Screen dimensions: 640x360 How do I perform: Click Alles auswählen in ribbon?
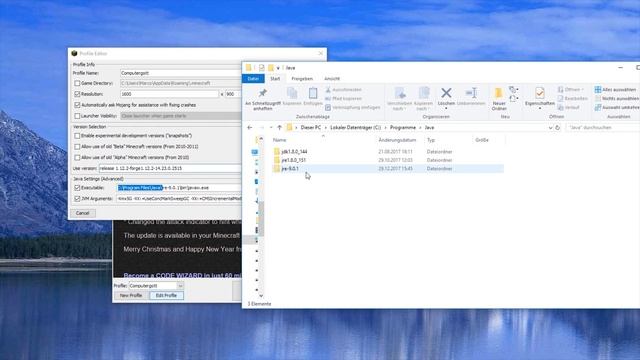coord(616,90)
